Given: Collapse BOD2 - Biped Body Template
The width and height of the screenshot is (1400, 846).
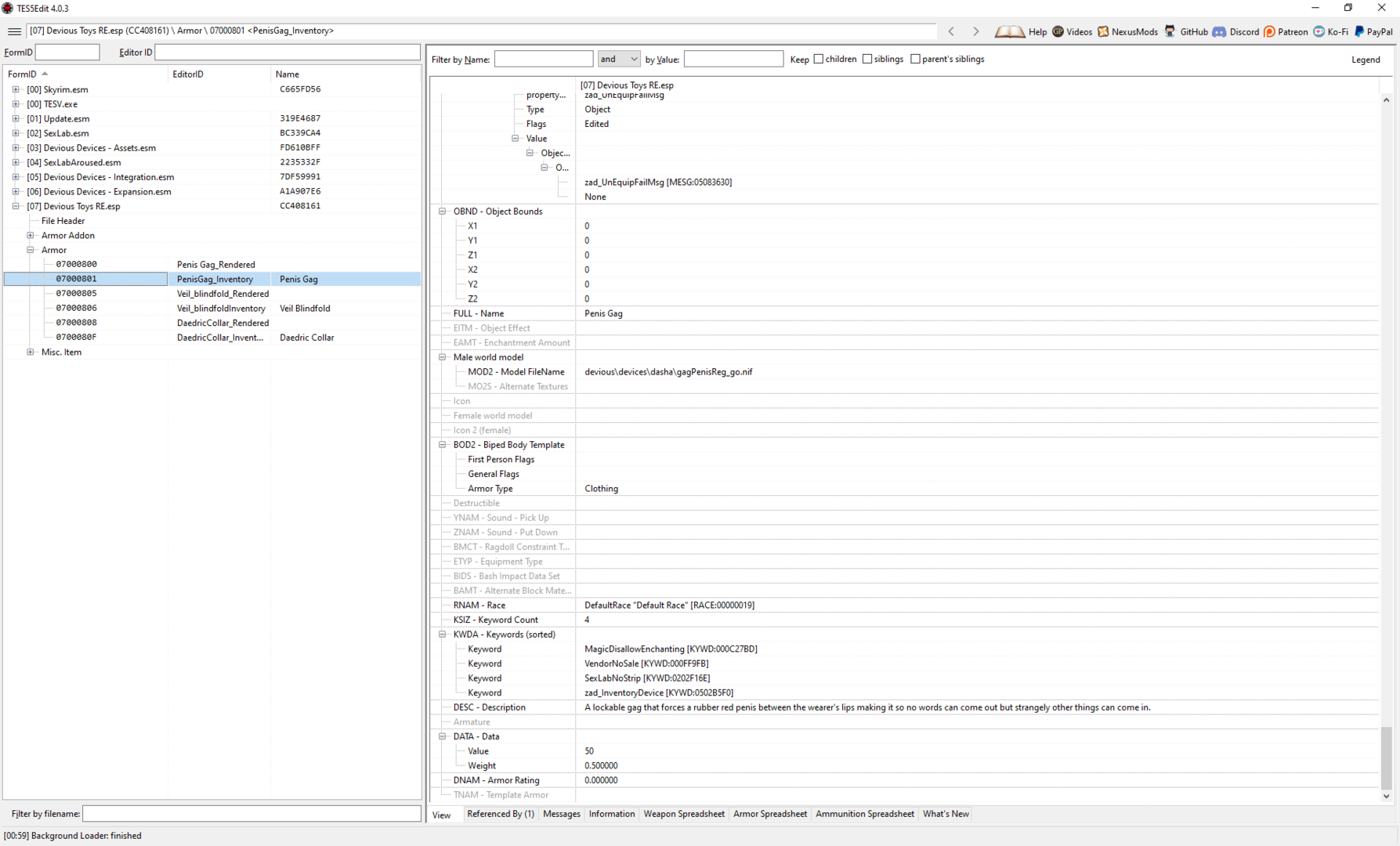Looking at the screenshot, I should pos(443,444).
